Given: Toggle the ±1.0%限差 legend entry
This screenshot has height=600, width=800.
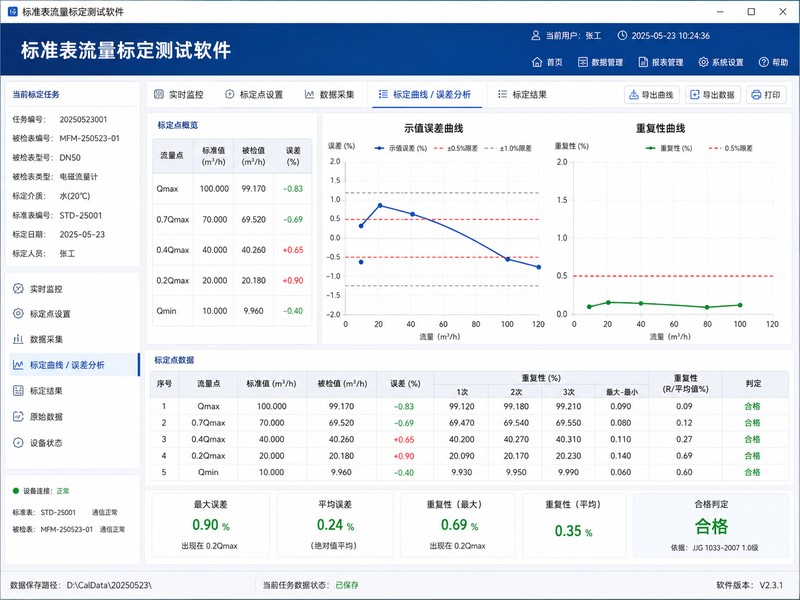Looking at the screenshot, I should (x=508, y=148).
